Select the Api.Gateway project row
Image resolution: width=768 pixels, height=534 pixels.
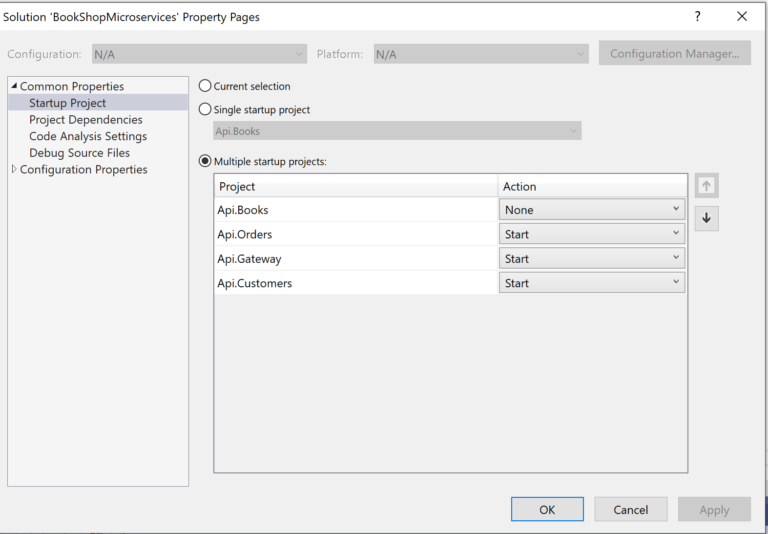pyautogui.click(x=356, y=259)
